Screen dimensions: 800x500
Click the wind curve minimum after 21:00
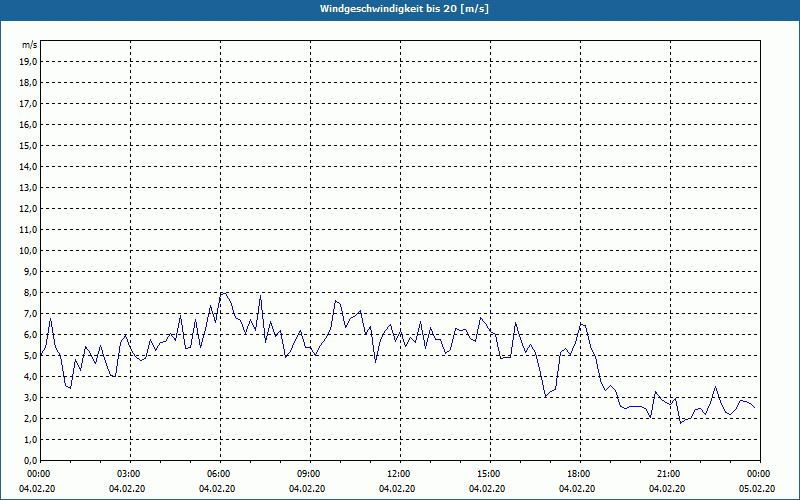[x=681, y=423]
